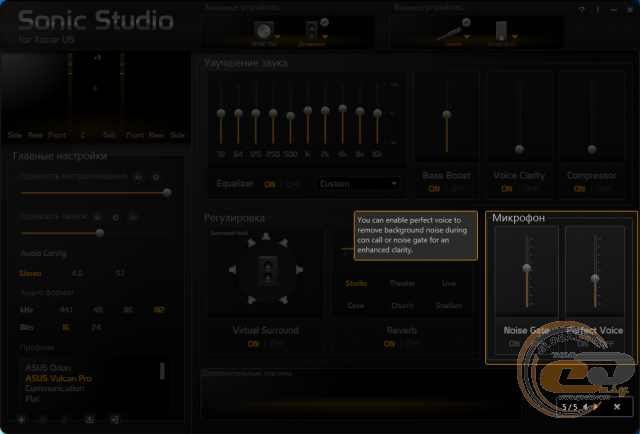The height and width of the screenshot is (434, 640).
Task: Select the Cave reverb preset
Action: 356,305
